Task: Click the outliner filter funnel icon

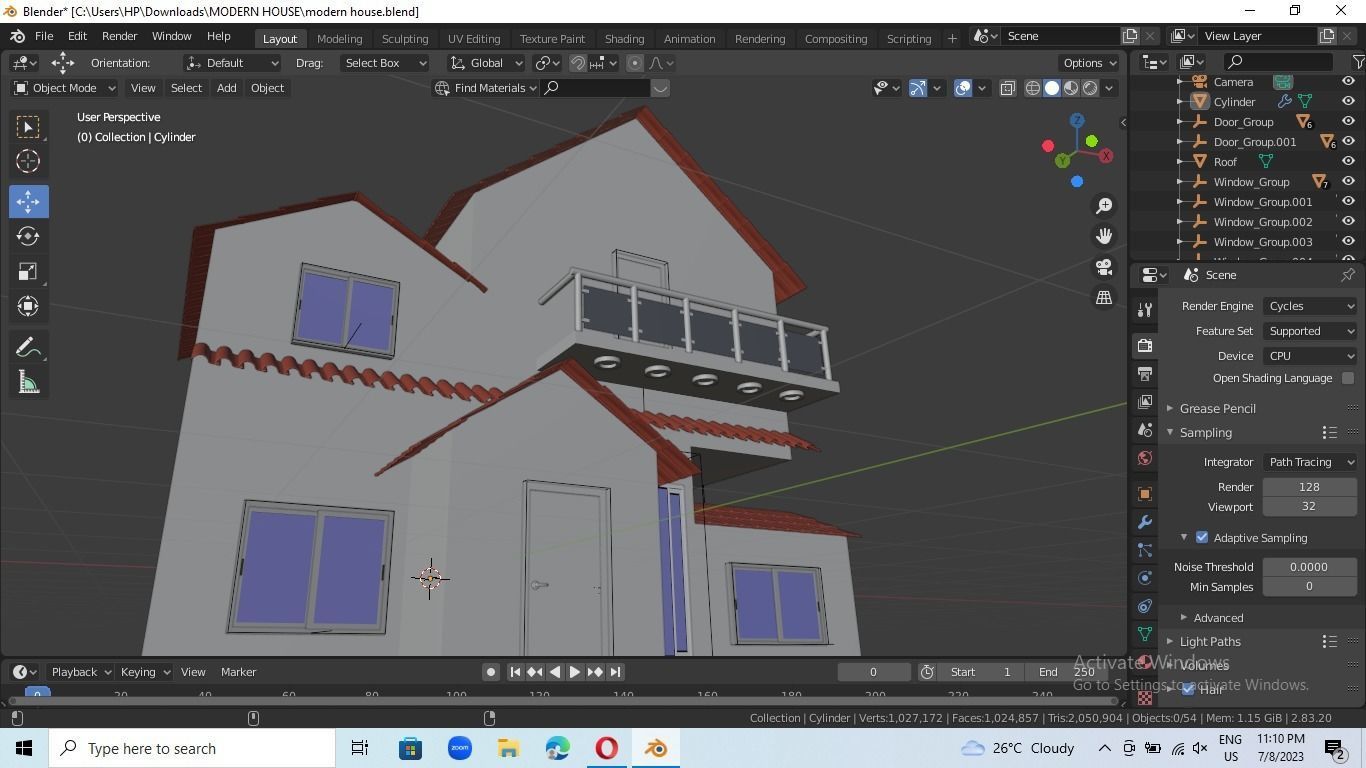Action: 1359,62
